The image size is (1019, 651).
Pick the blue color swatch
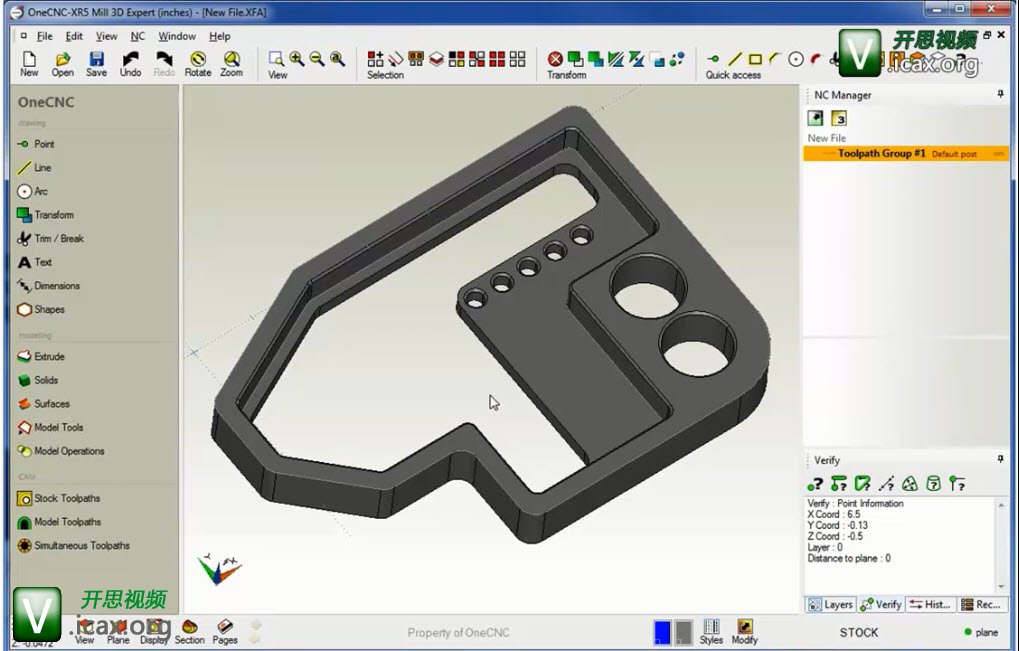(661, 632)
